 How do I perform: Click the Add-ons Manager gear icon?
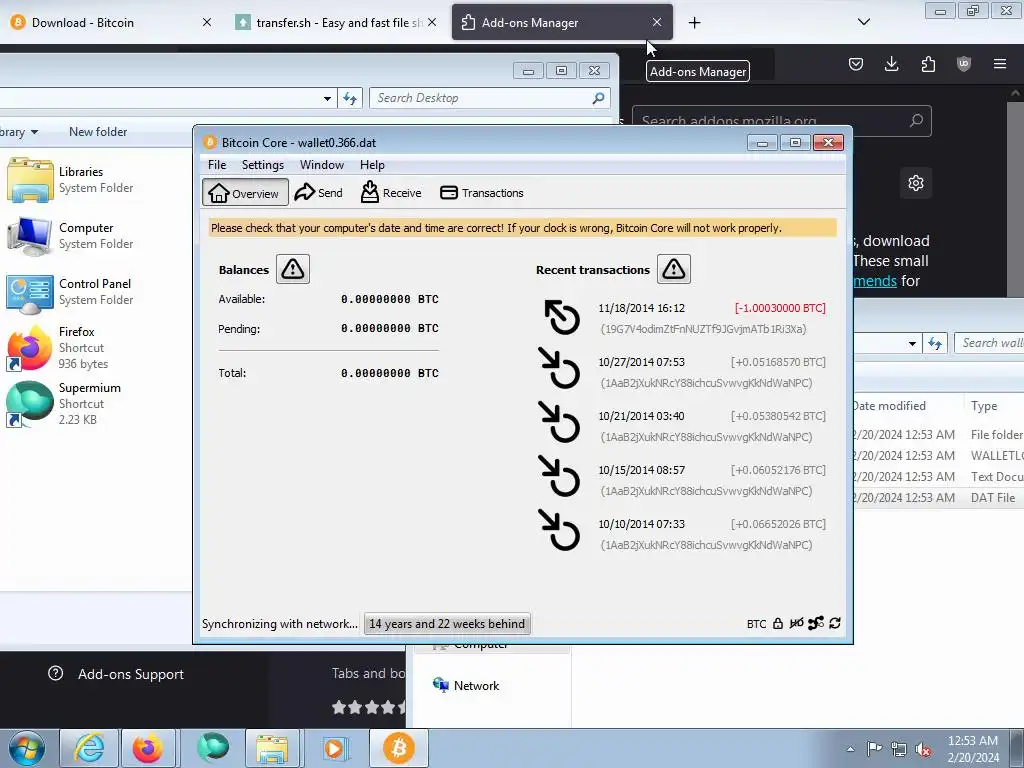tap(916, 183)
